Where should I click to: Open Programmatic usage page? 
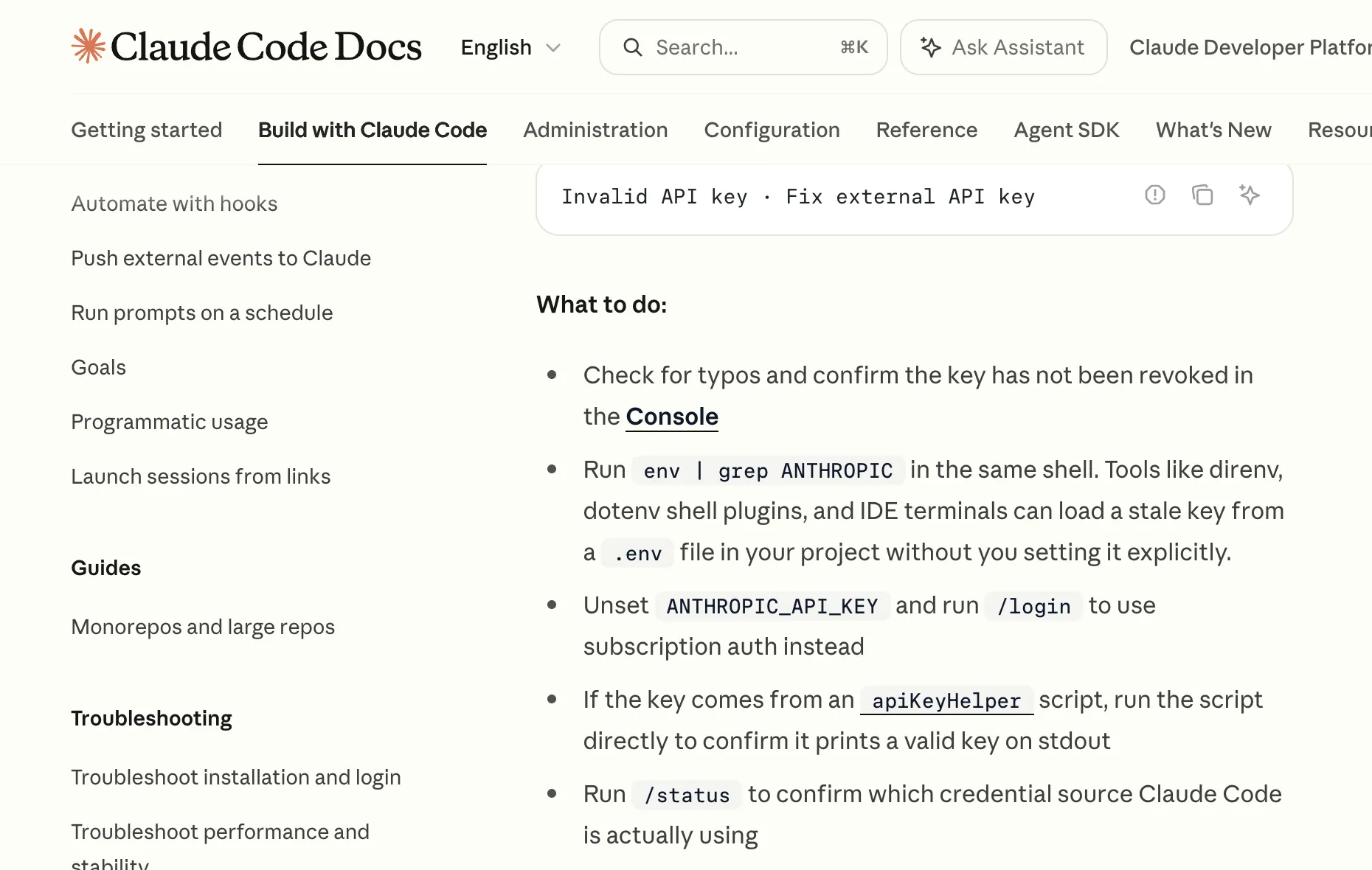pos(169,422)
